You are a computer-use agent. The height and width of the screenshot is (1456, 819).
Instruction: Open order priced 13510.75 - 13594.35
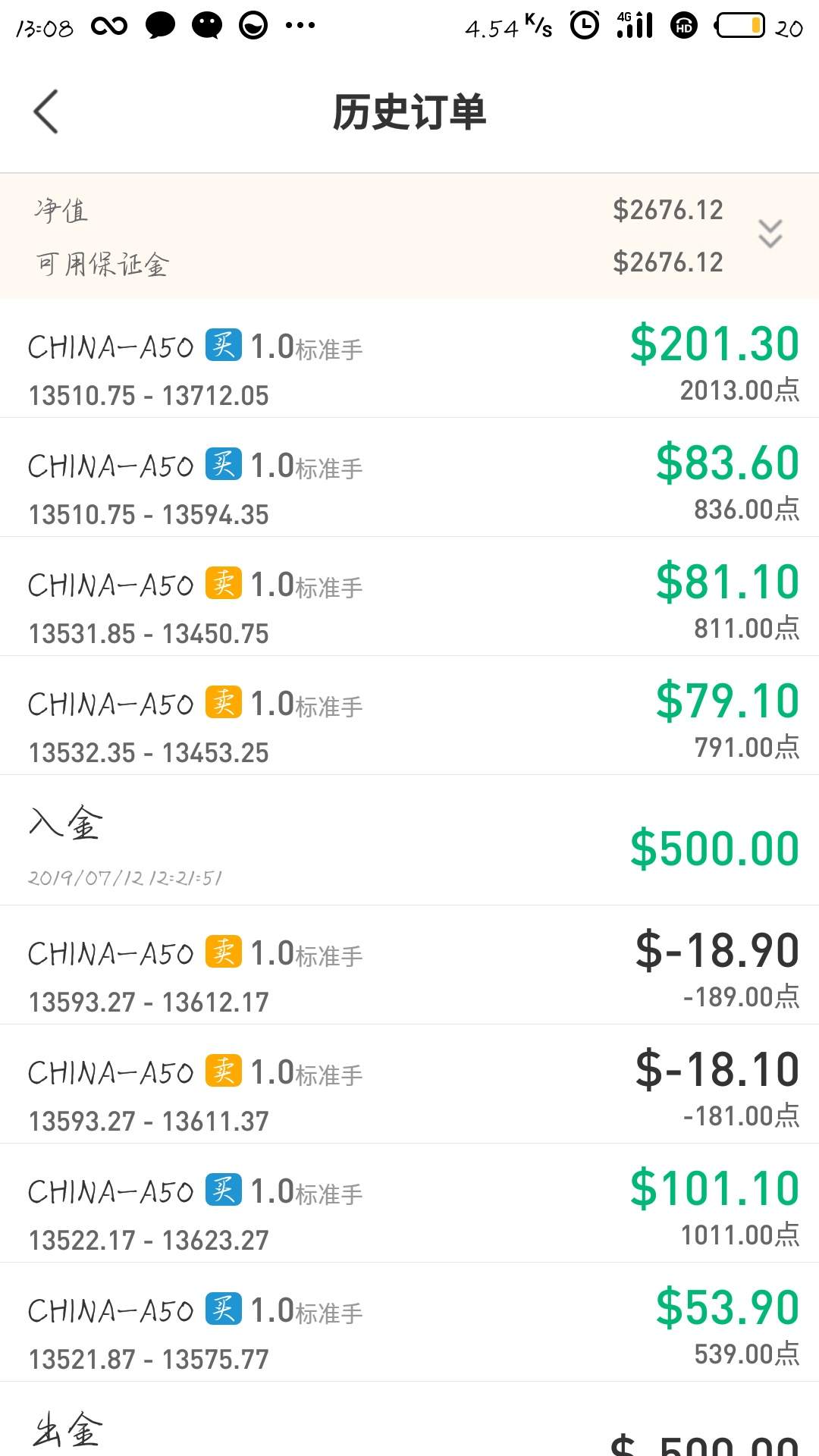click(149, 515)
